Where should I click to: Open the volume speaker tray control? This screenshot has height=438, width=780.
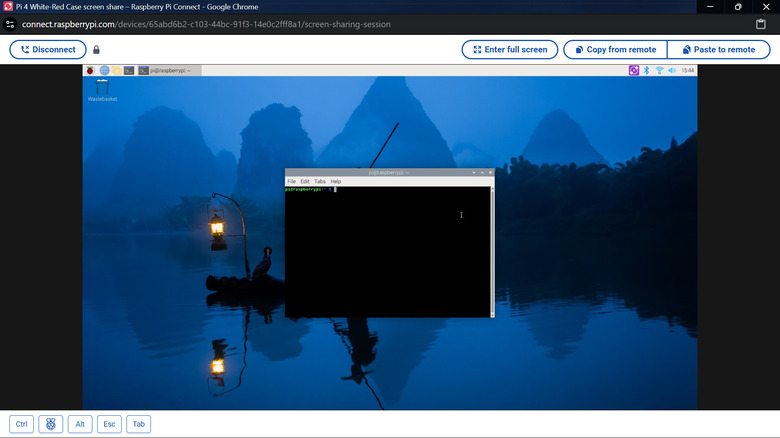coord(672,71)
